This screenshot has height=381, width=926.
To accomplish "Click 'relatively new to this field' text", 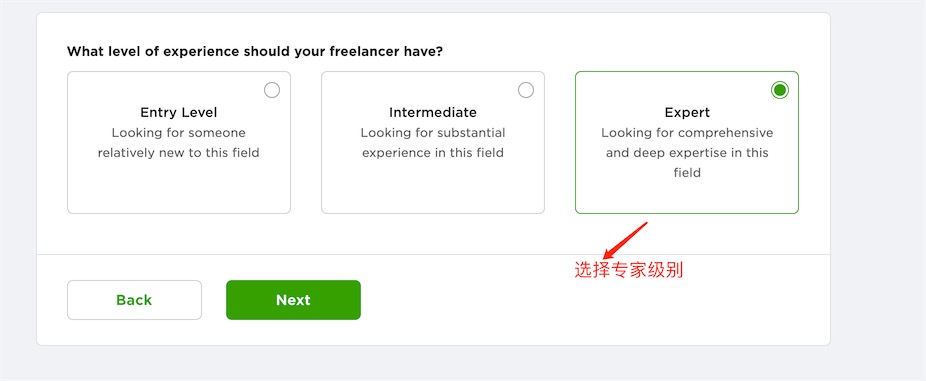I will pyautogui.click(x=178, y=153).
